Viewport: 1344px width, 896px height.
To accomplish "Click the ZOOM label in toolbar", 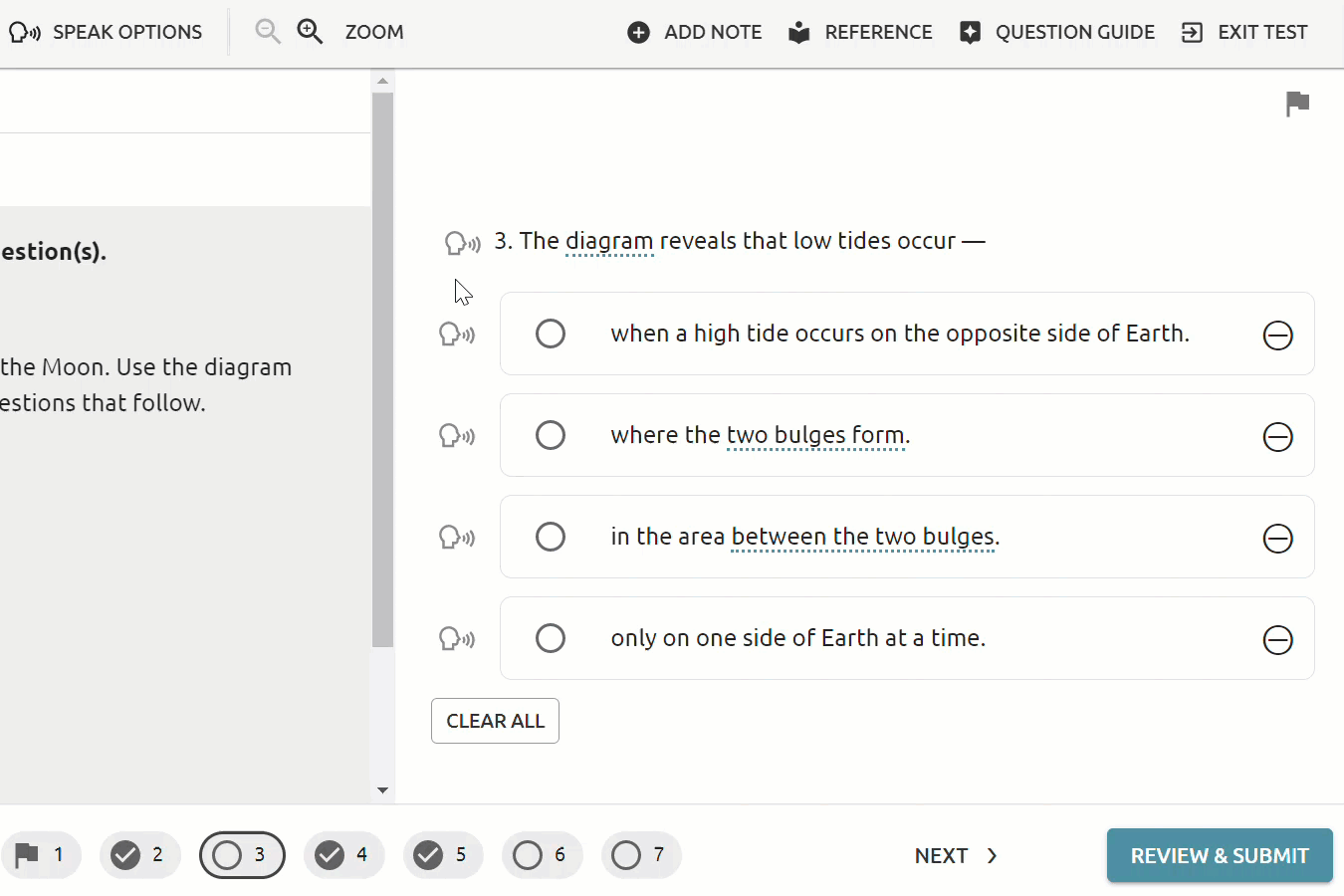I will [x=374, y=32].
